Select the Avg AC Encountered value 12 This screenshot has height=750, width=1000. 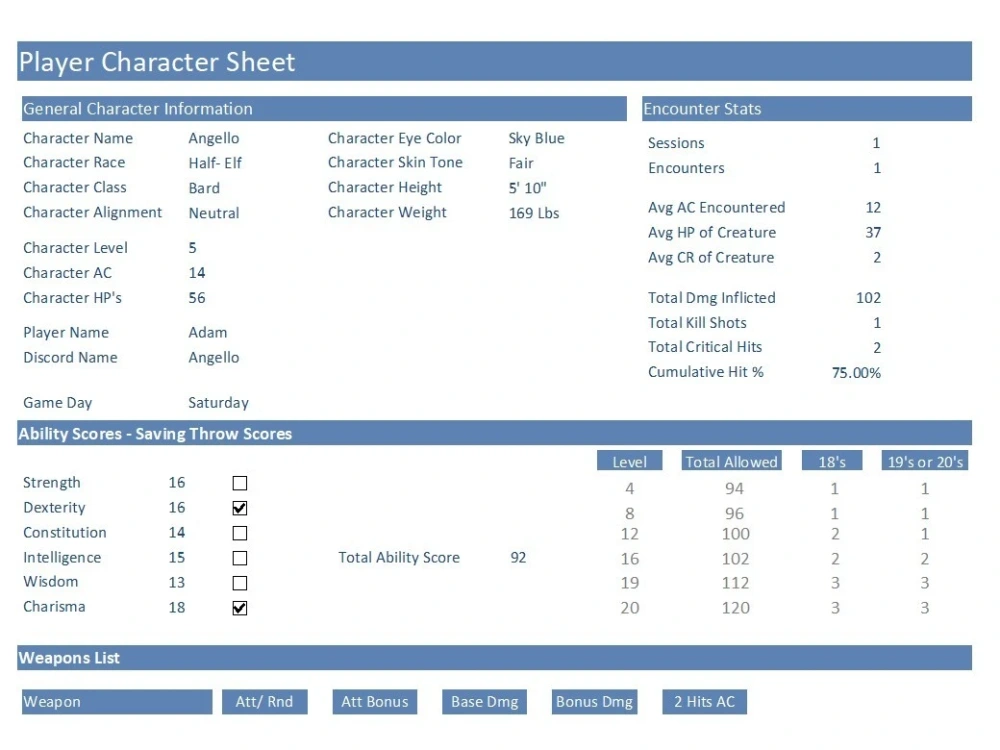pos(873,208)
